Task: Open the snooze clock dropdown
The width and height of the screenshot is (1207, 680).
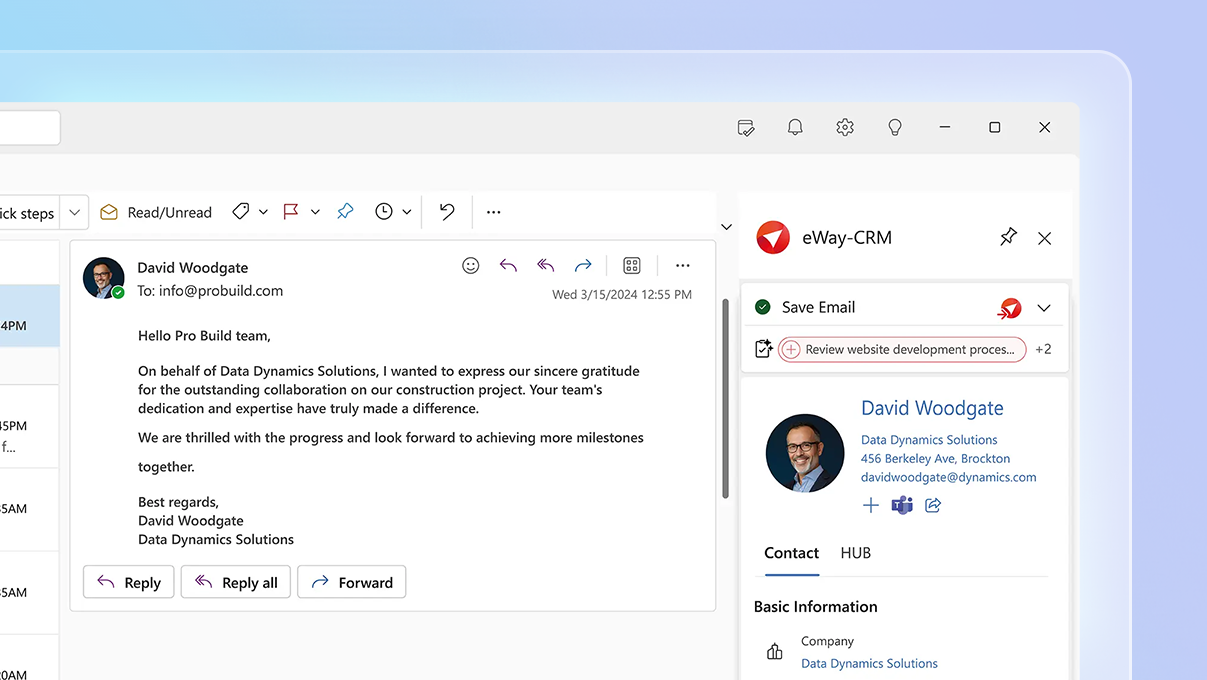Action: tap(406, 211)
